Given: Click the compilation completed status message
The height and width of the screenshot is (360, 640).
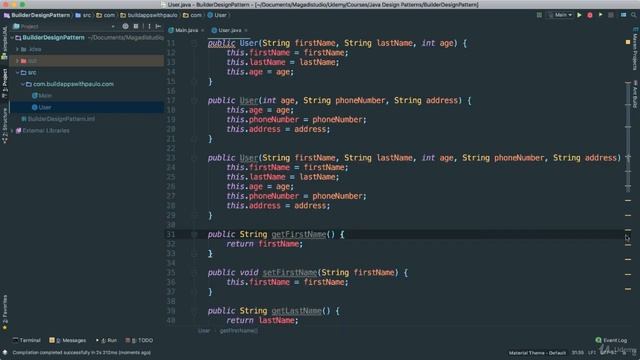Looking at the screenshot, I should pos(82,352).
